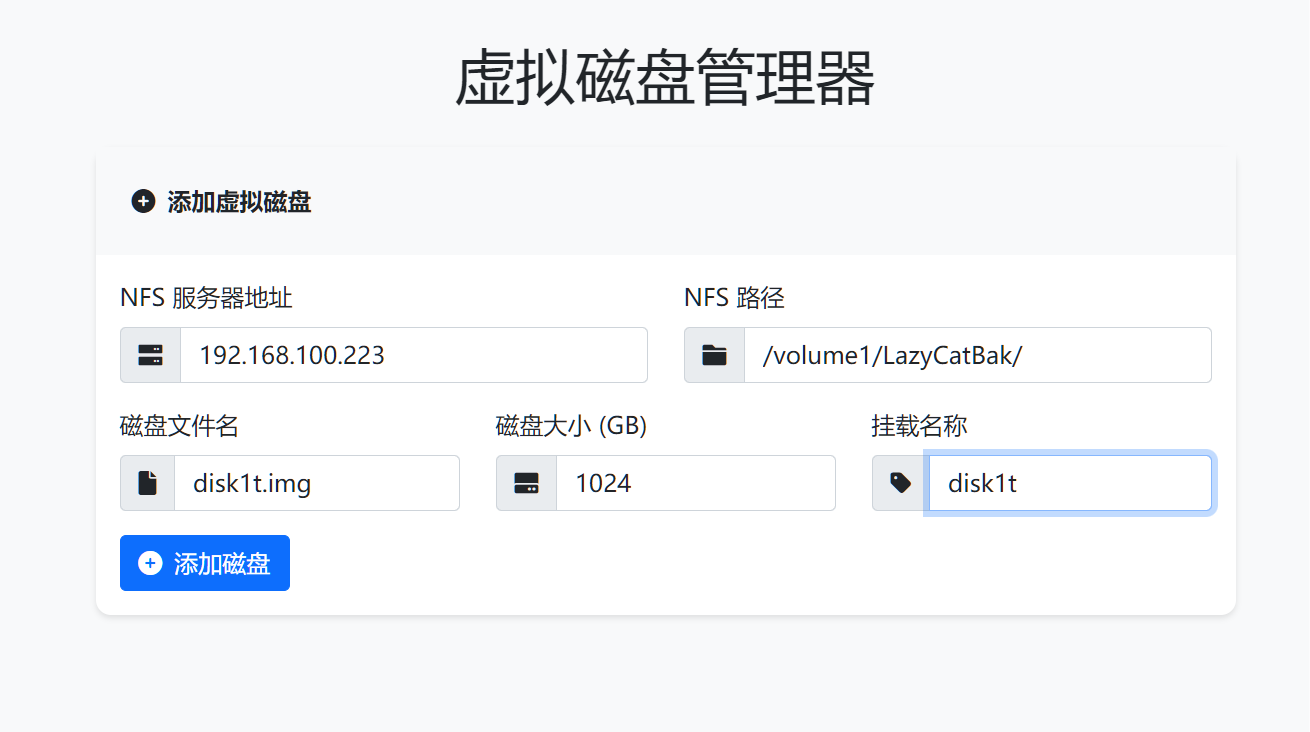Click the folder icon beside NFS path field
1310x732 pixels.
[x=714, y=355]
